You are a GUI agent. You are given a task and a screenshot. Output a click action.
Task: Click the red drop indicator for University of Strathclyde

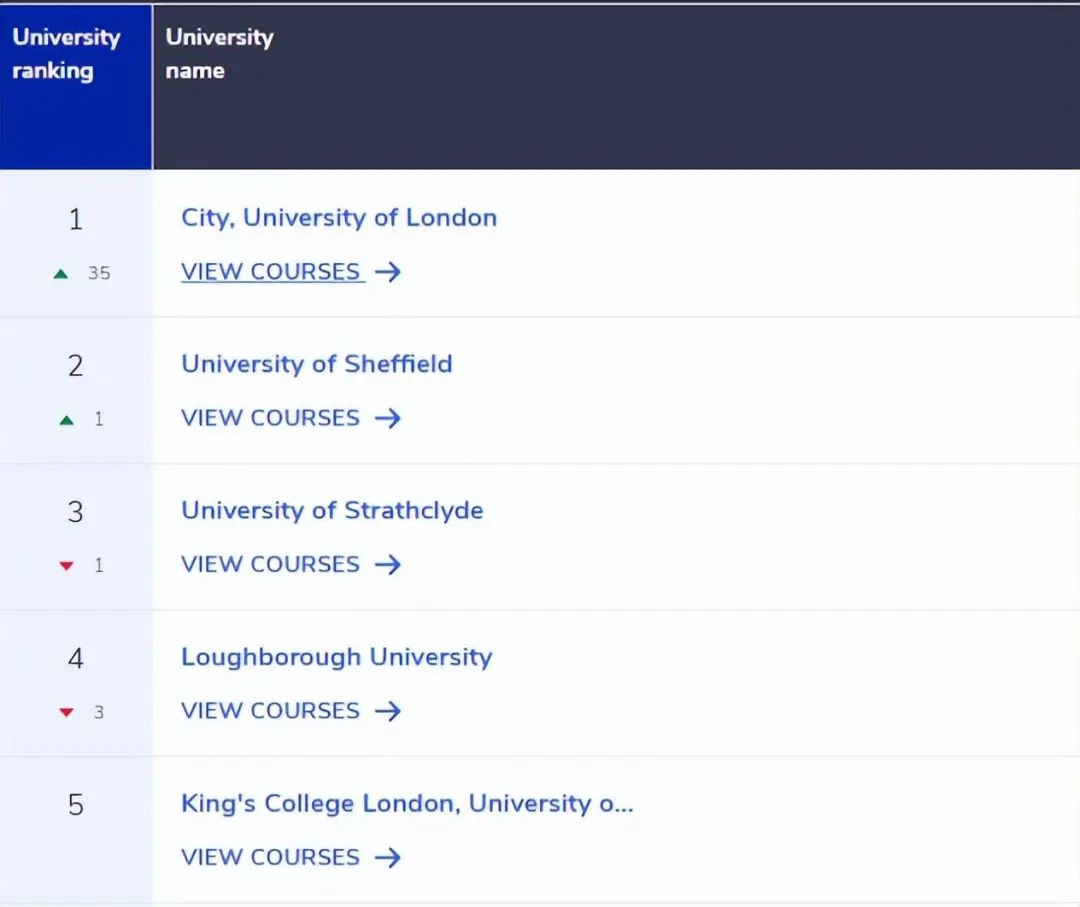point(65,565)
